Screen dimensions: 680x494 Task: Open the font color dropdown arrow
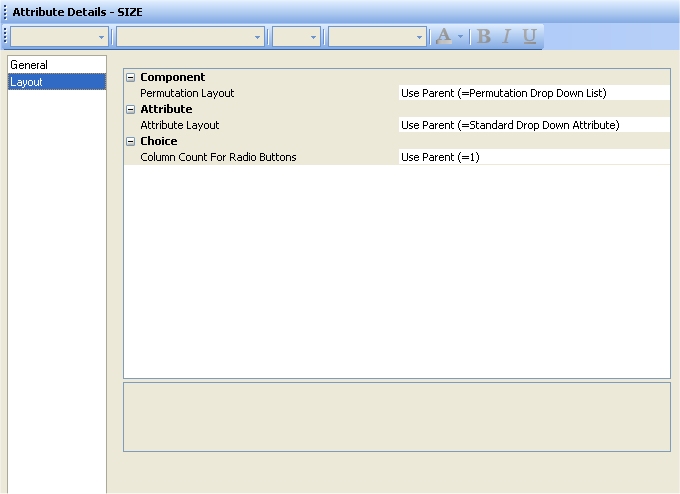pyautogui.click(x=460, y=37)
